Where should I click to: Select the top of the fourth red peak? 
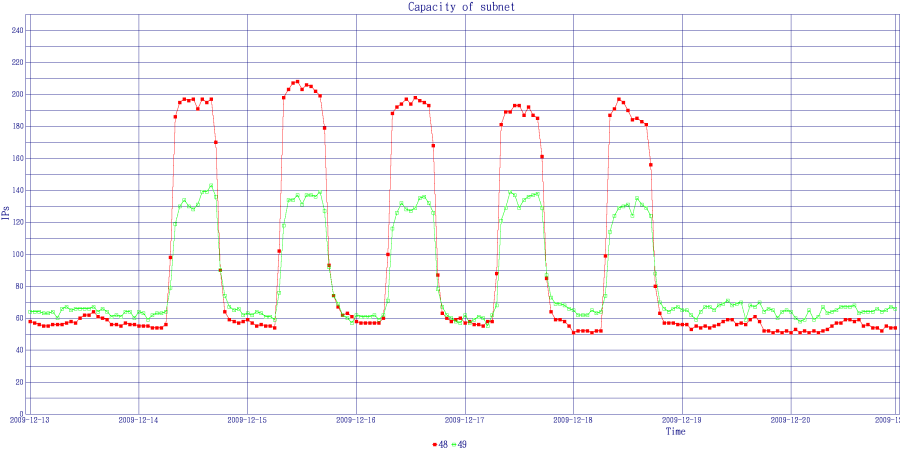pos(517,105)
